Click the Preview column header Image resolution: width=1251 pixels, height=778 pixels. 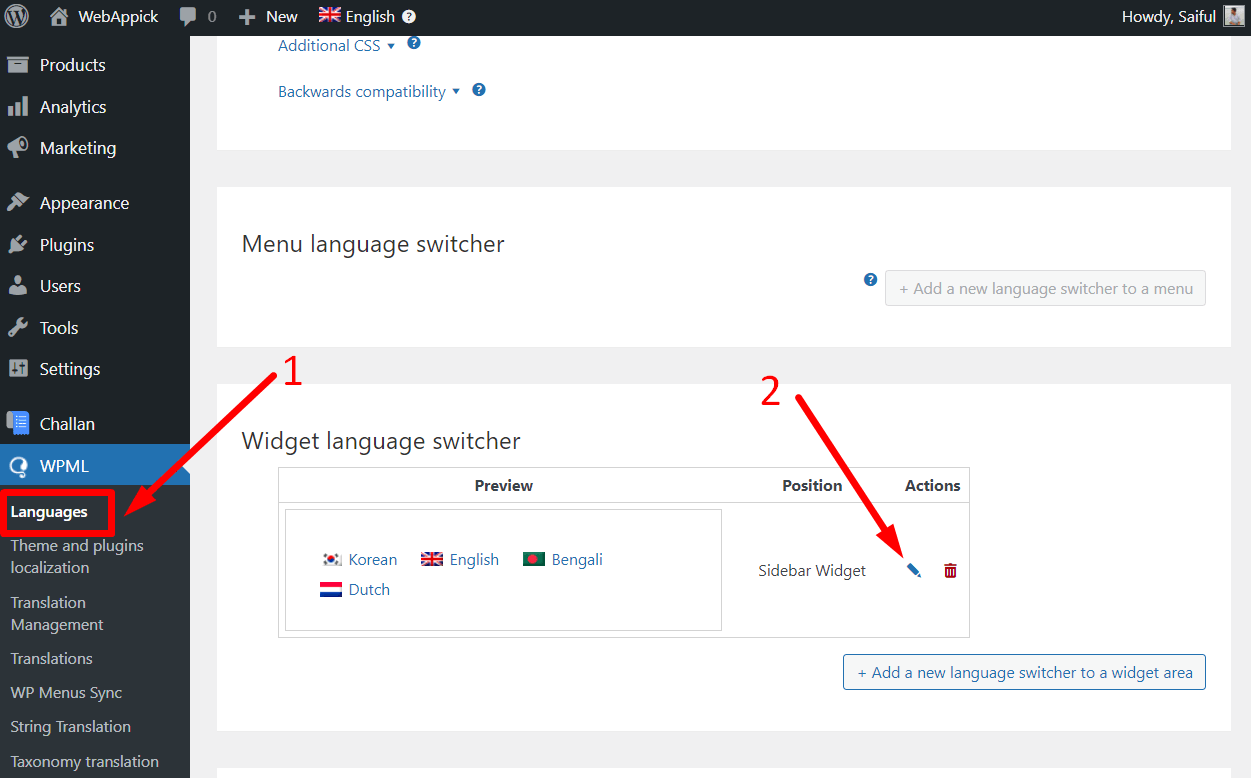pos(504,486)
